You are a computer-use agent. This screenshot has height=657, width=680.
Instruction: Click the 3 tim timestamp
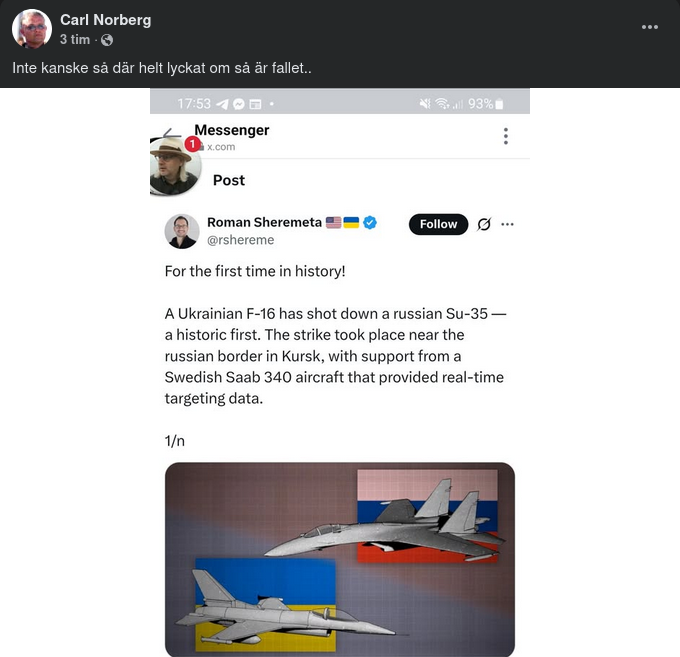tap(75, 39)
